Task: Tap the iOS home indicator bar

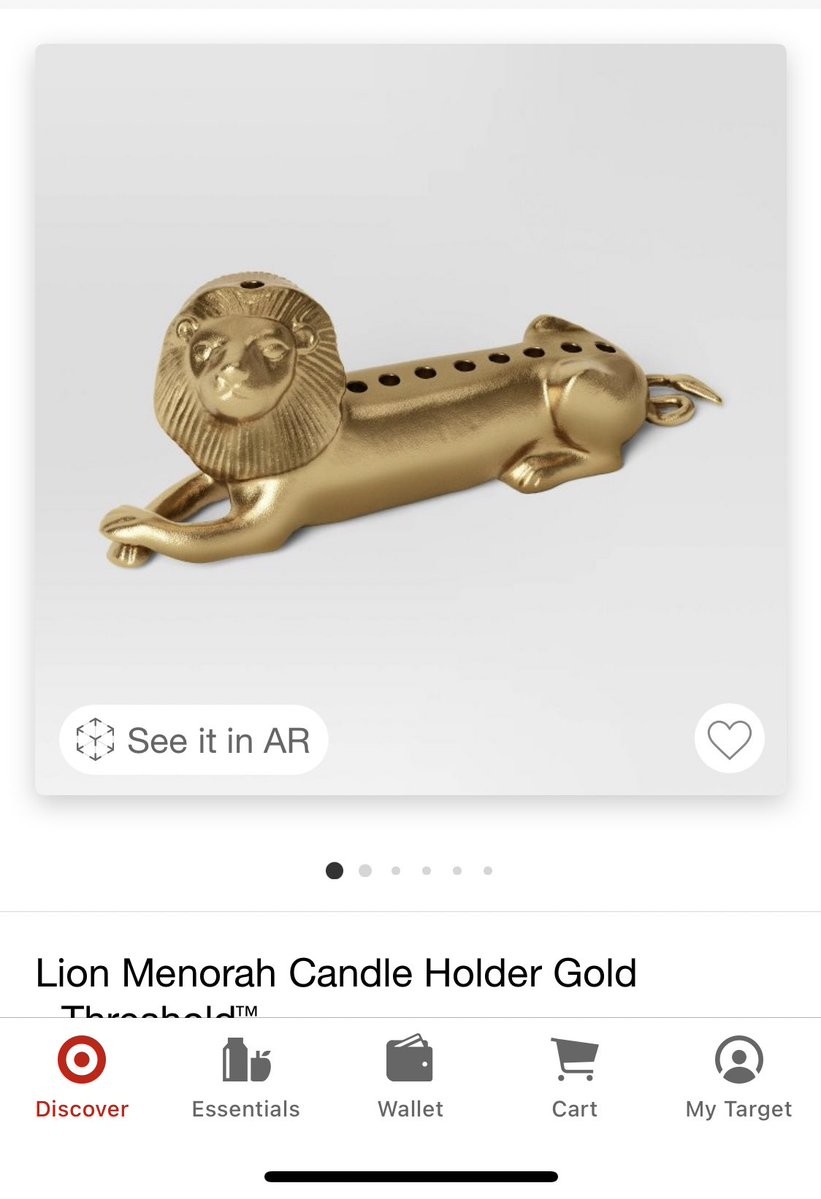Action: click(x=411, y=1176)
